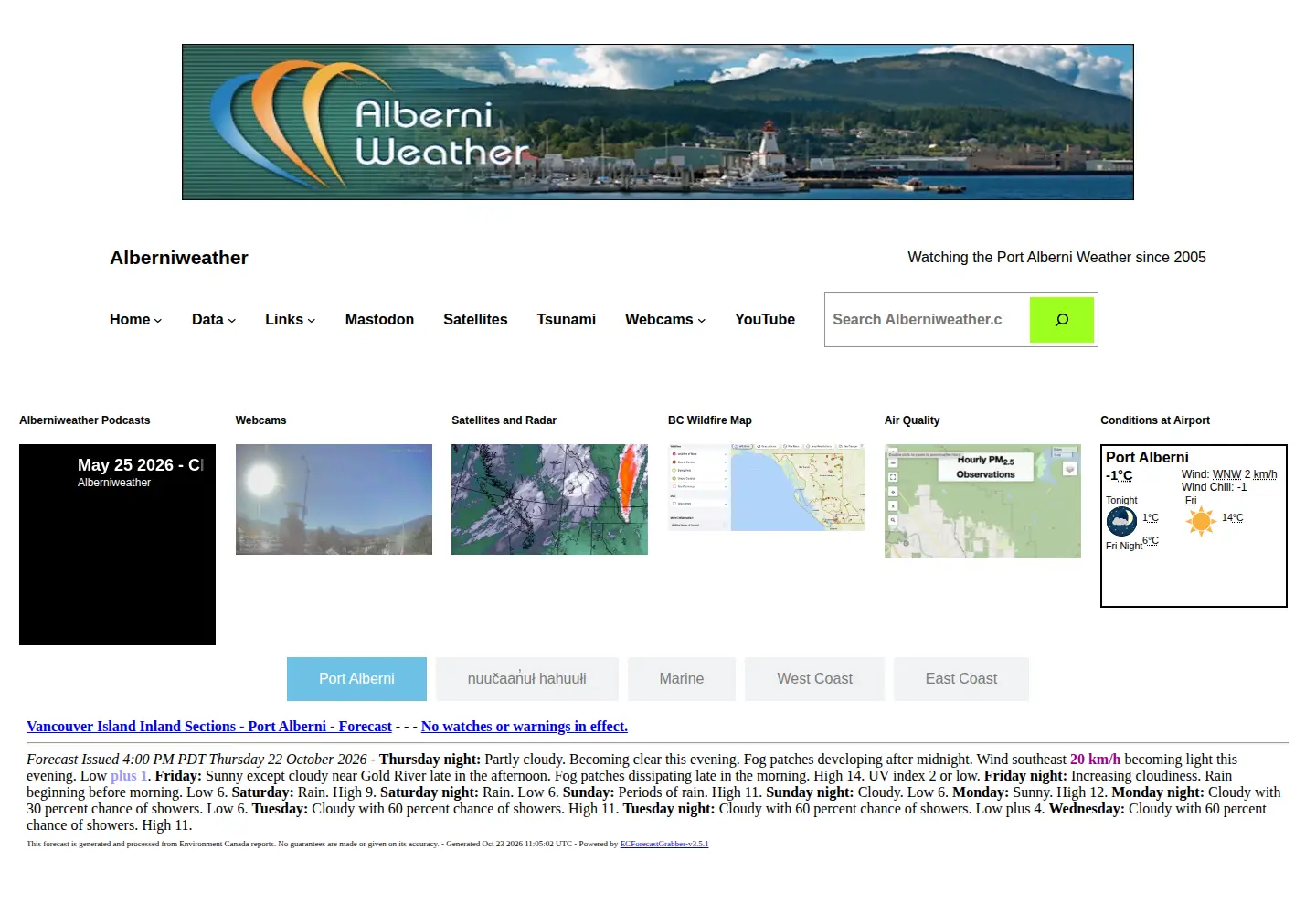Click the Friday sunny weather icon
This screenshot has width=1316, height=914.
click(x=1201, y=521)
